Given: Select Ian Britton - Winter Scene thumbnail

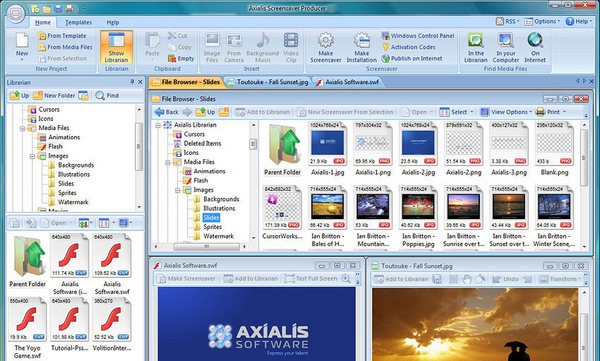Looking at the screenshot, I should pos(554,216).
